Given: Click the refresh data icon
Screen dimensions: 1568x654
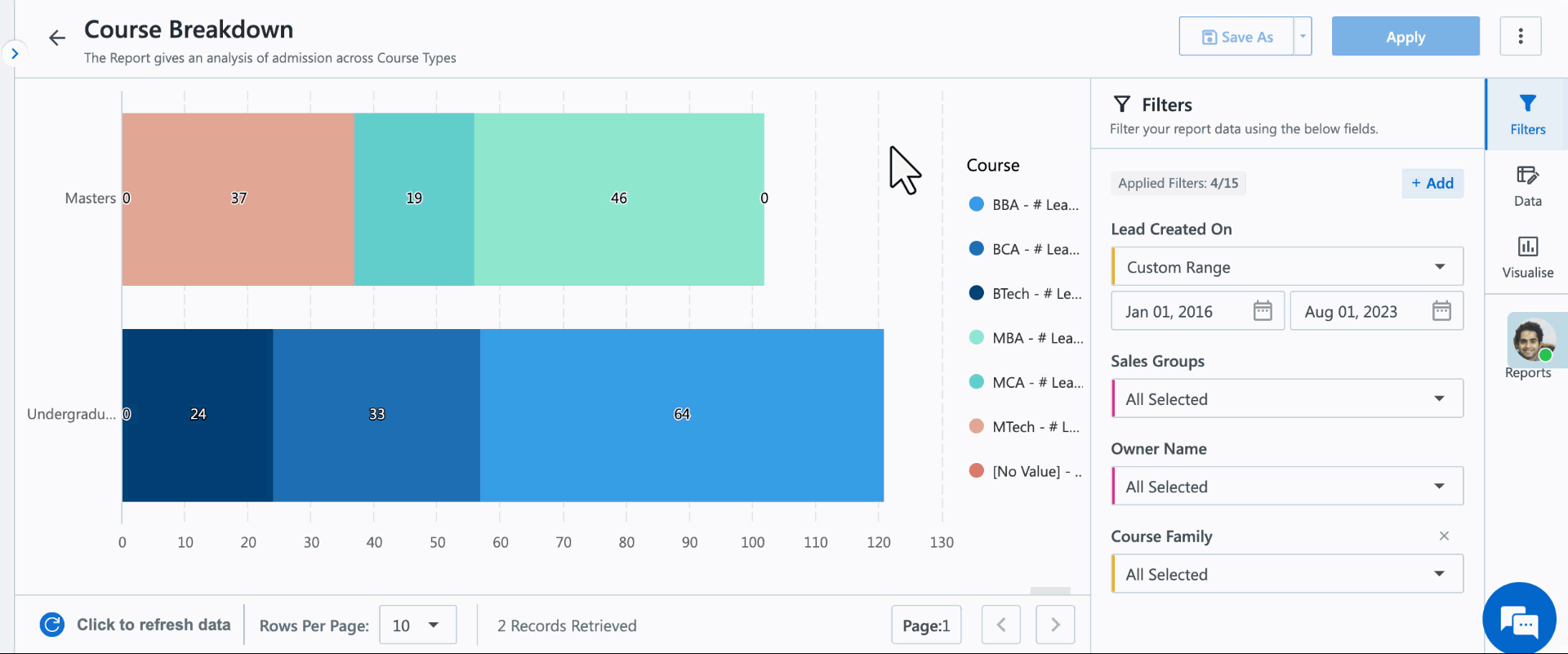Looking at the screenshot, I should tap(52, 625).
